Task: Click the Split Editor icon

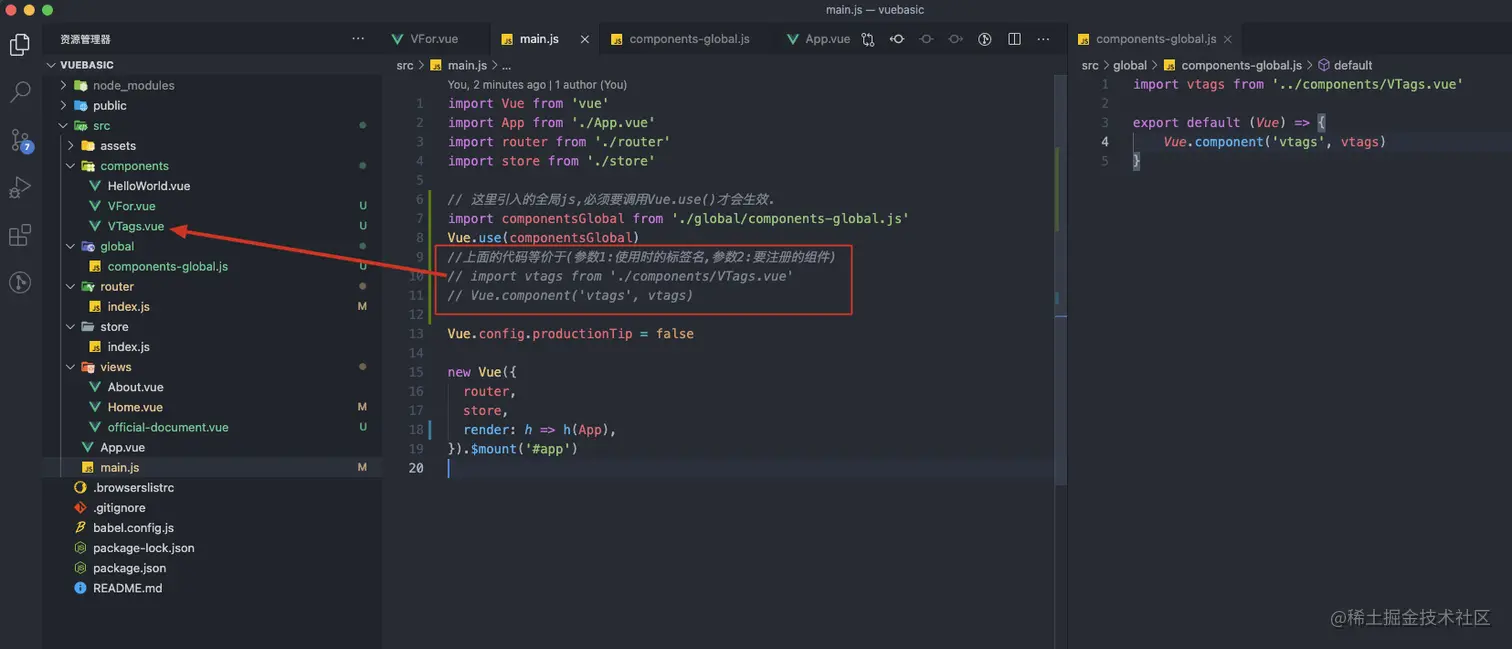Action: (1014, 39)
